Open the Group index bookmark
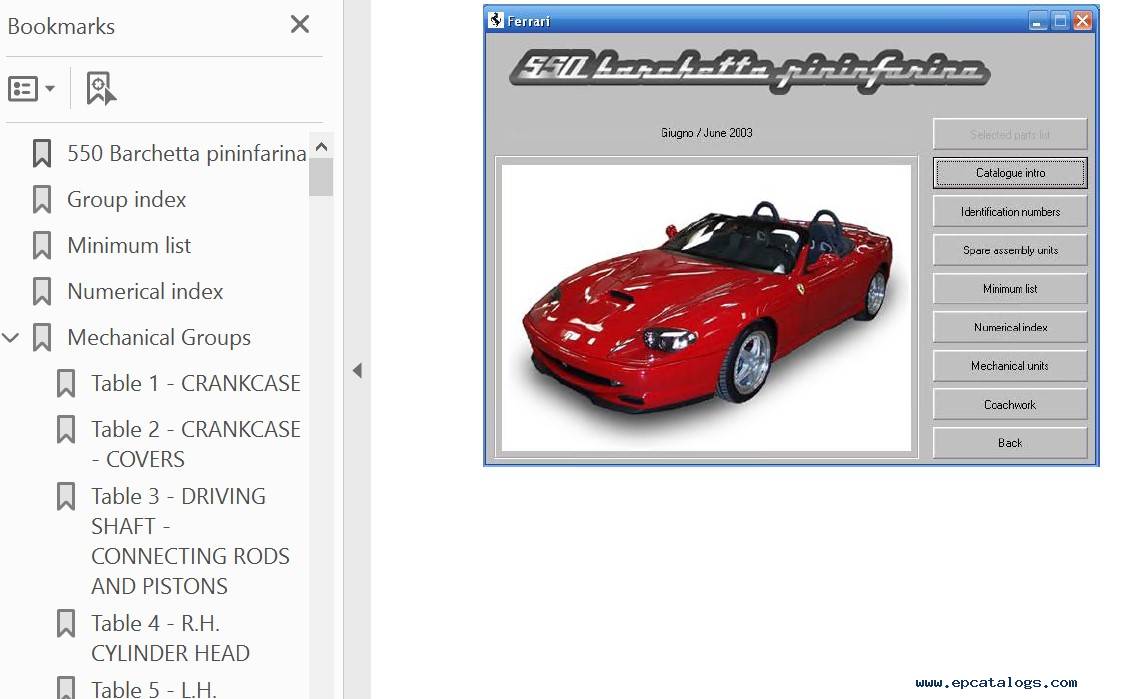1128x699 pixels. coord(127,199)
